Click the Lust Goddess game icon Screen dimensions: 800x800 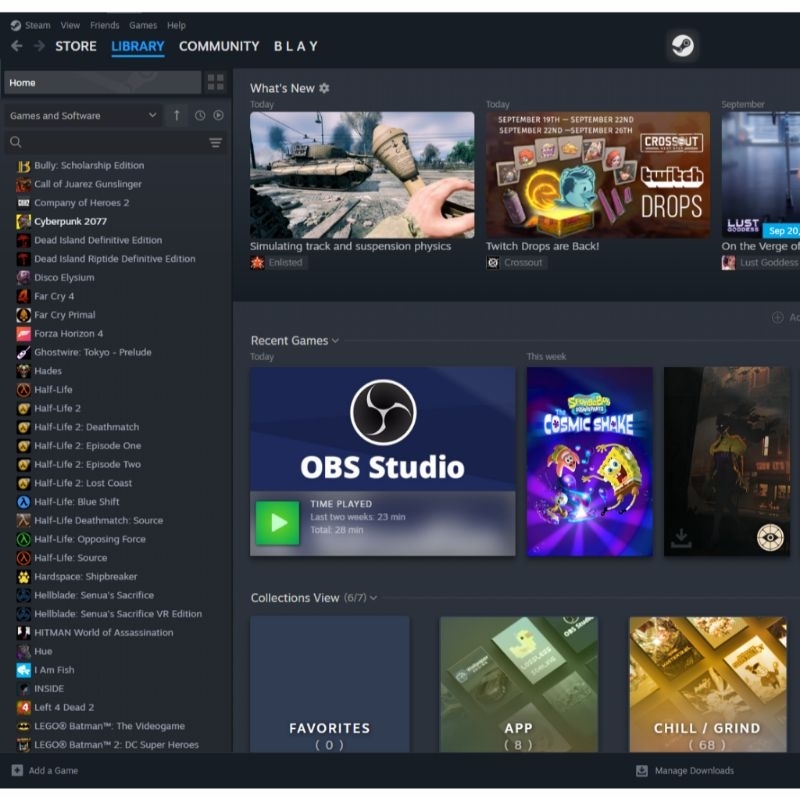pos(728,263)
